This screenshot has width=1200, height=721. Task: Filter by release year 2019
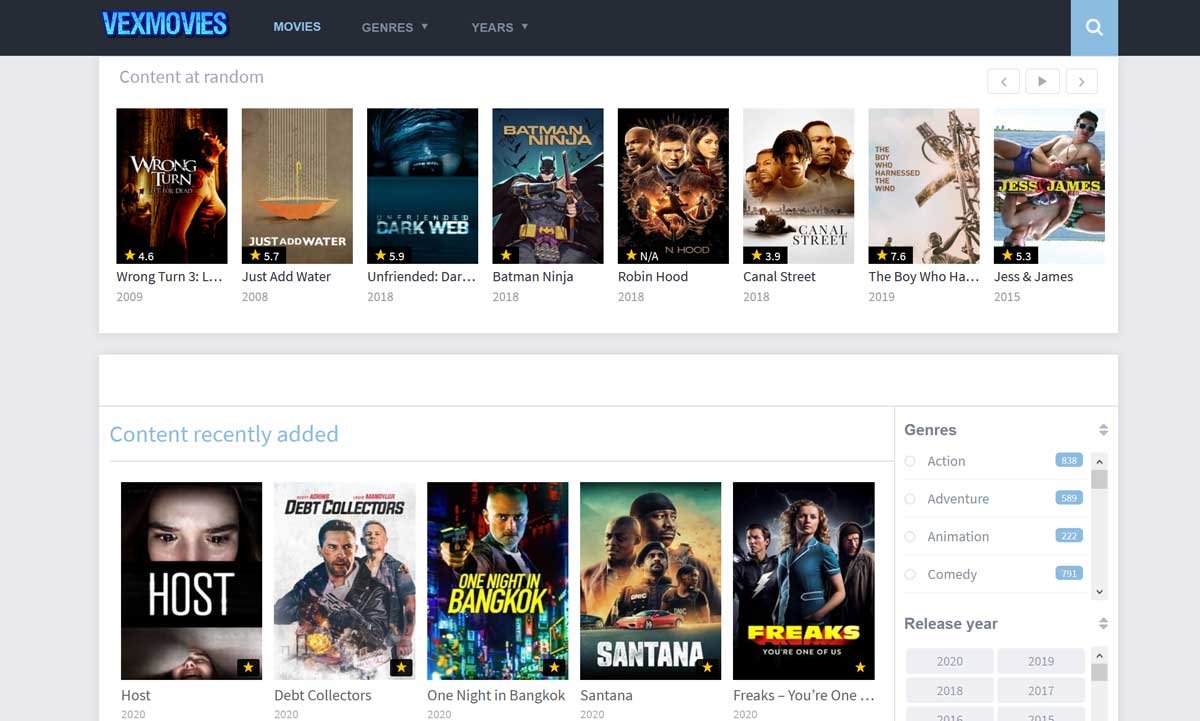[1041, 661]
